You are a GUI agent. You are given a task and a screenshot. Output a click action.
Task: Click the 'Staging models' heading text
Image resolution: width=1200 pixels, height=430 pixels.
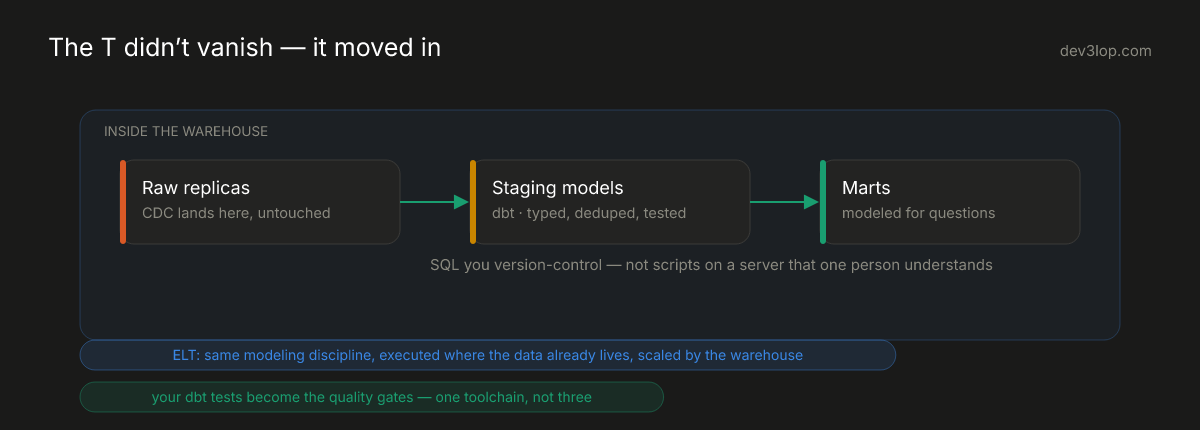[x=557, y=188]
